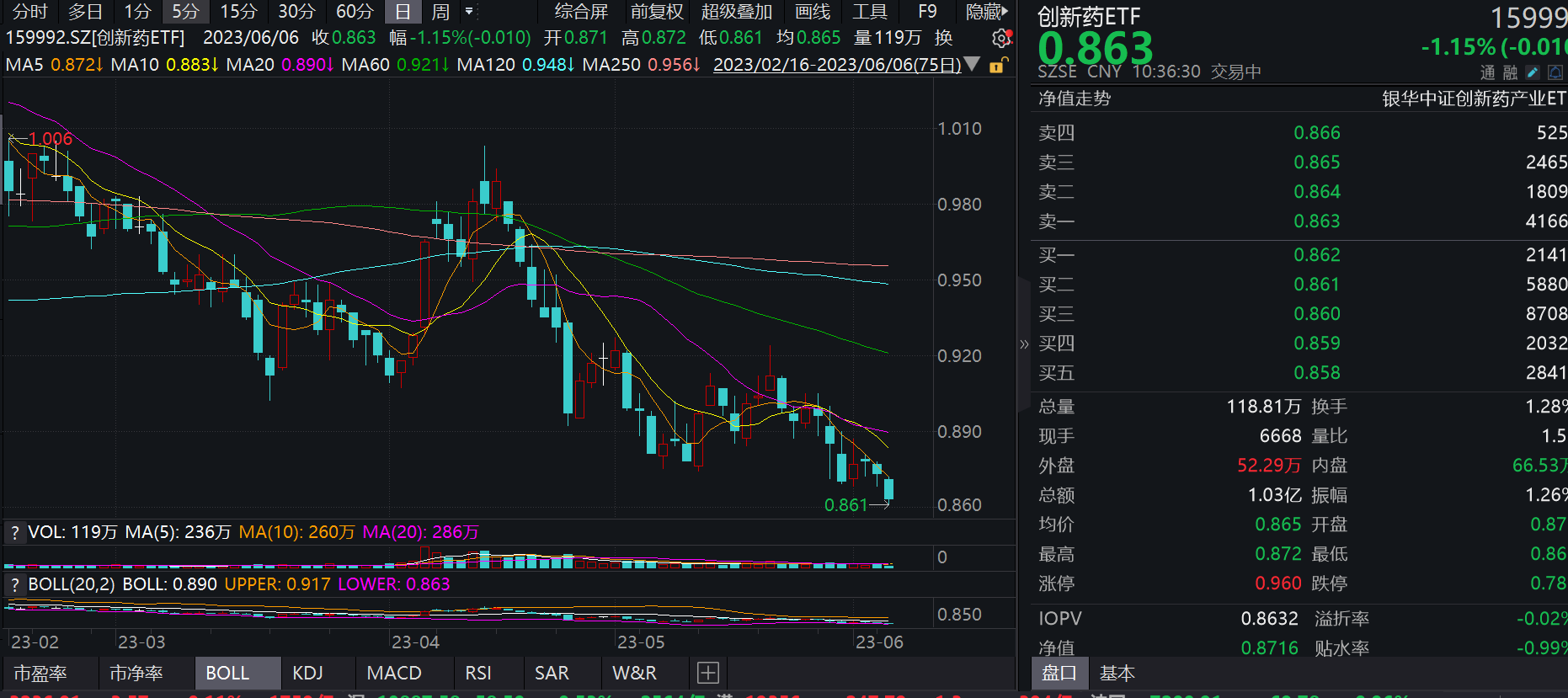1568x698 pixels.
Task: Open help icon for BOLL indicator
Action: coord(14,584)
